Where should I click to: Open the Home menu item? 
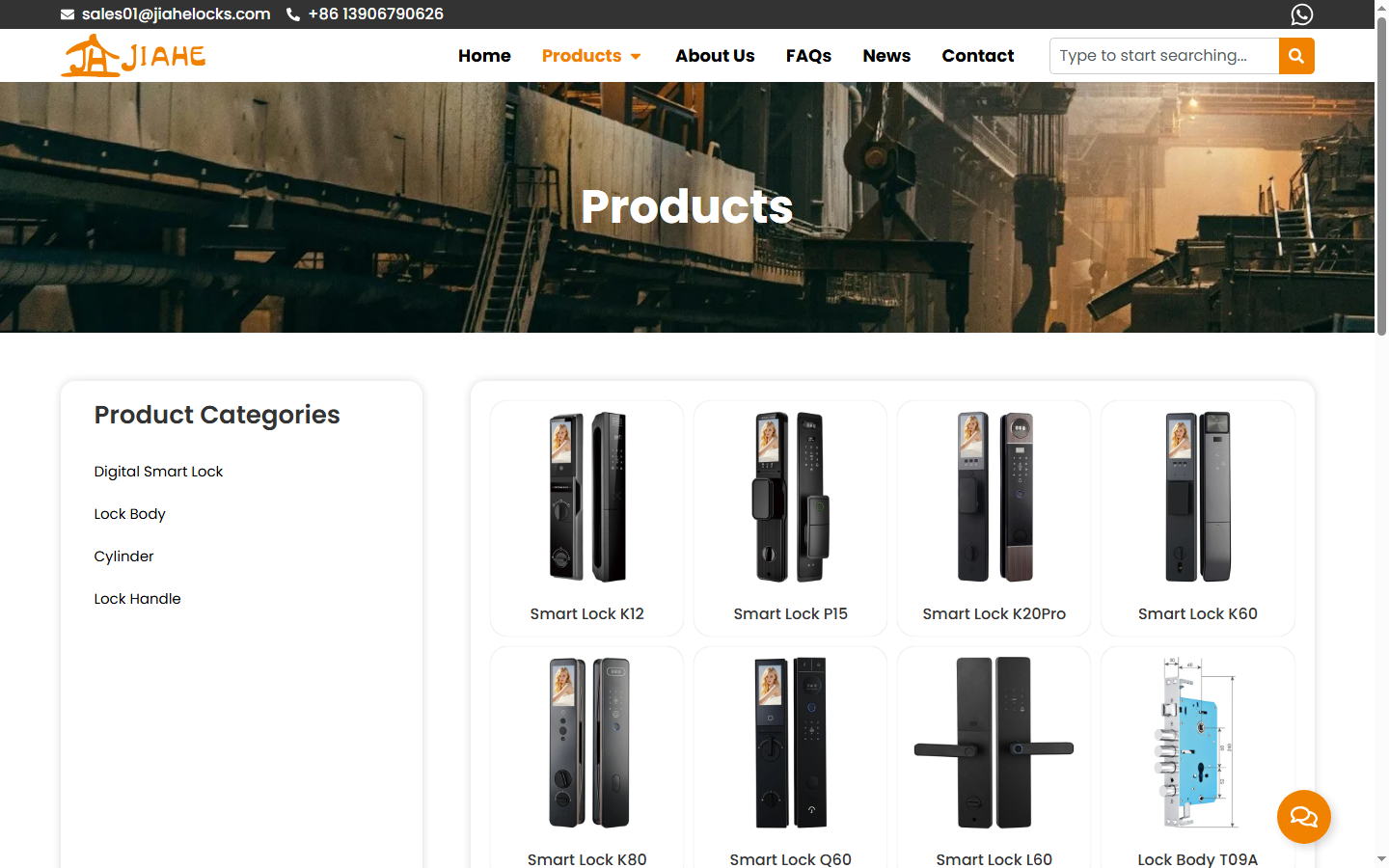484,56
